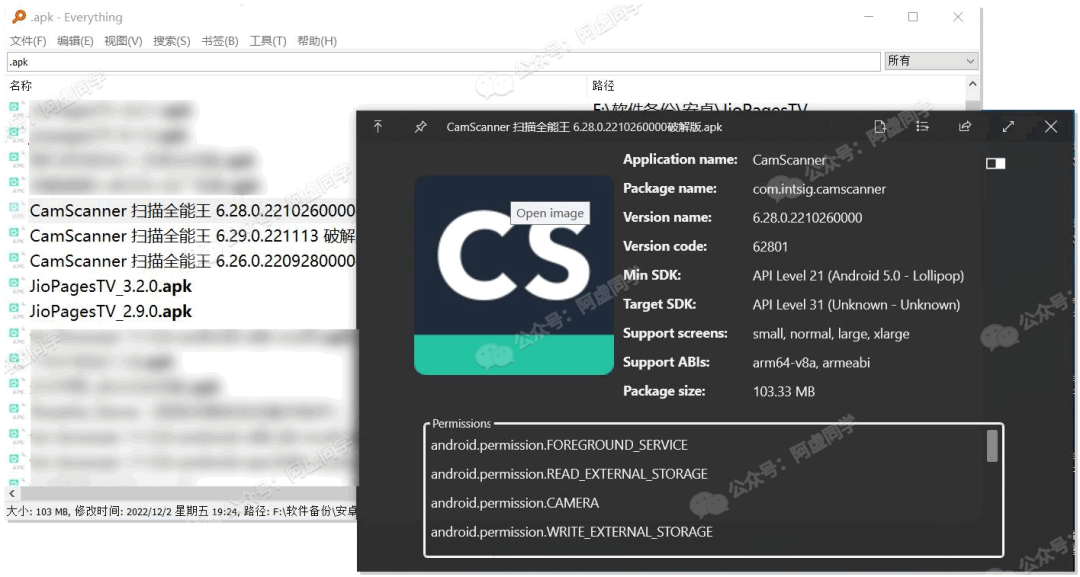
Task: Select android.permission.READ_EXTERNAL_STORAGE entry
Action: [569, 474]
